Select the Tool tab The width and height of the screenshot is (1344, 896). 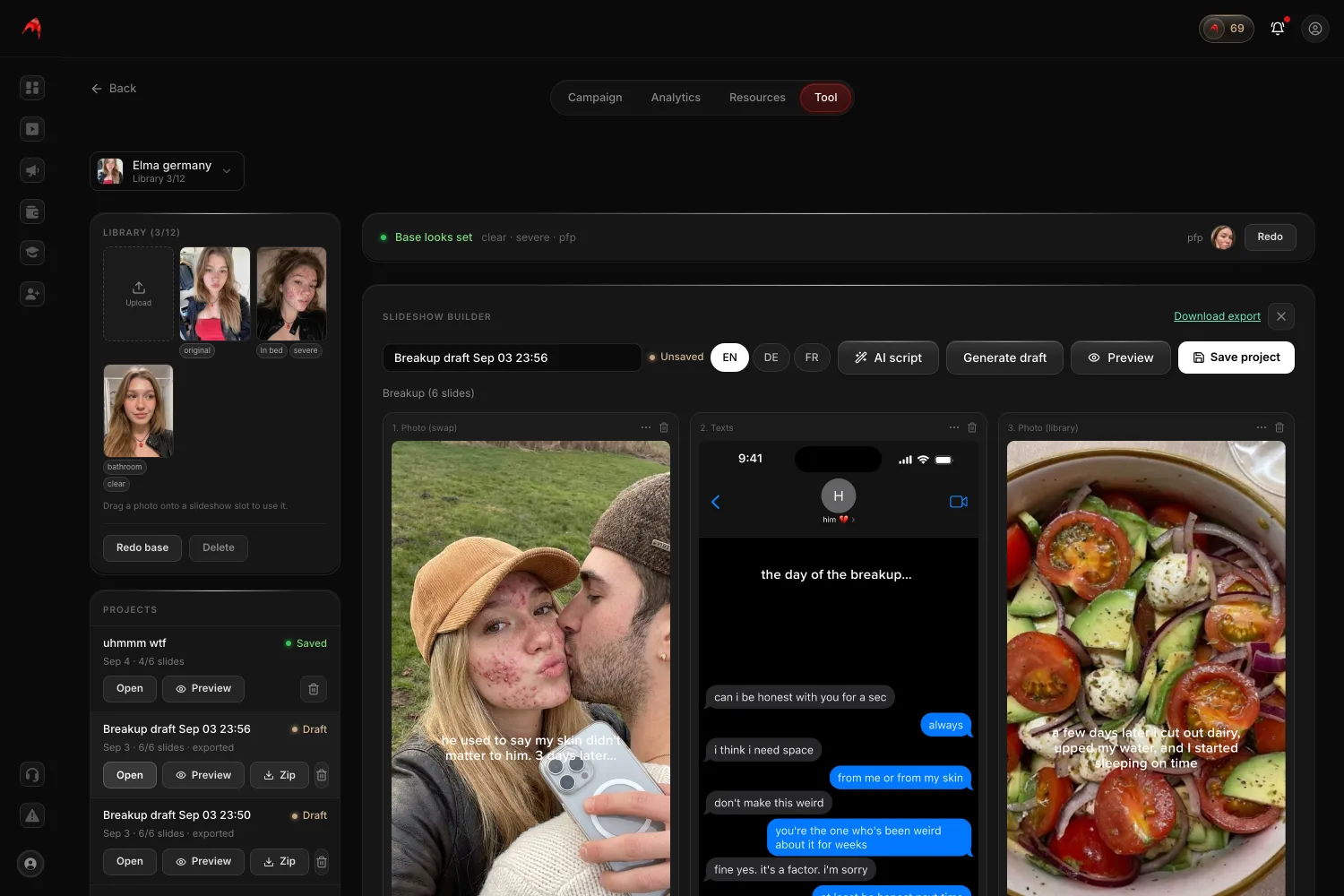pyautogui.click(x=826, y=98)
